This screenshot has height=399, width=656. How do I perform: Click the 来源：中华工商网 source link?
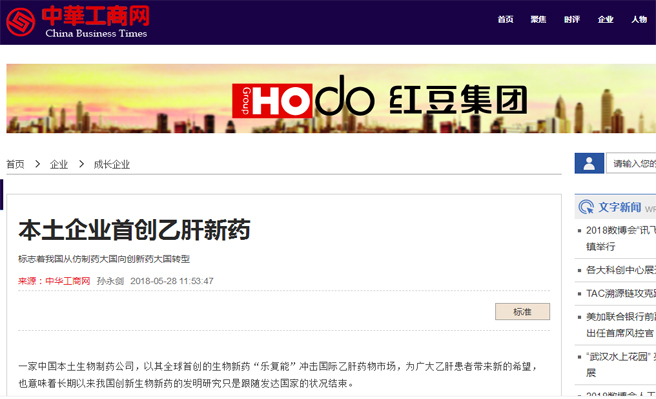tap(54, 281)
